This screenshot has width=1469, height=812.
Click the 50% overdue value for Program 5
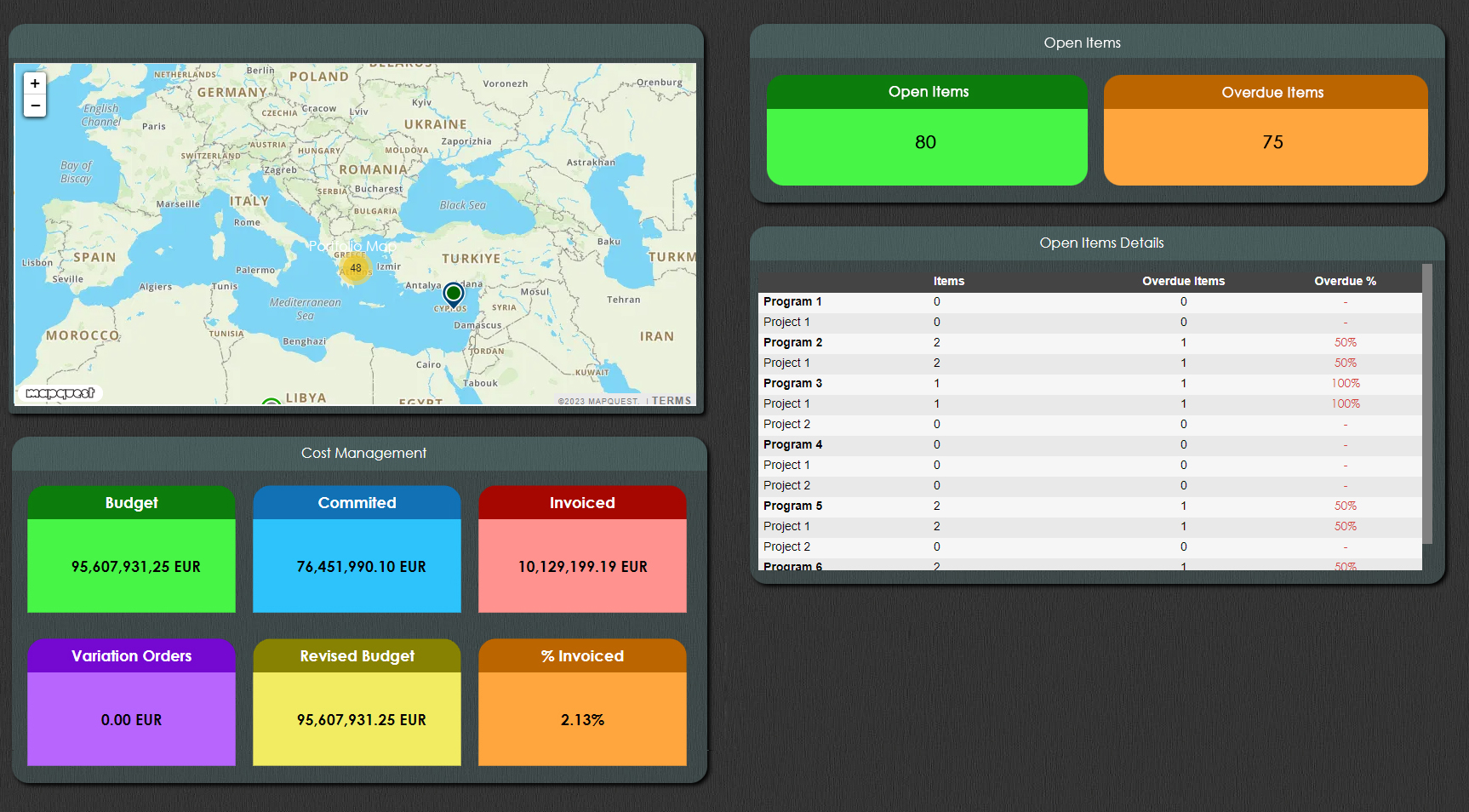pyautogui.click(x=1346, y=506)
